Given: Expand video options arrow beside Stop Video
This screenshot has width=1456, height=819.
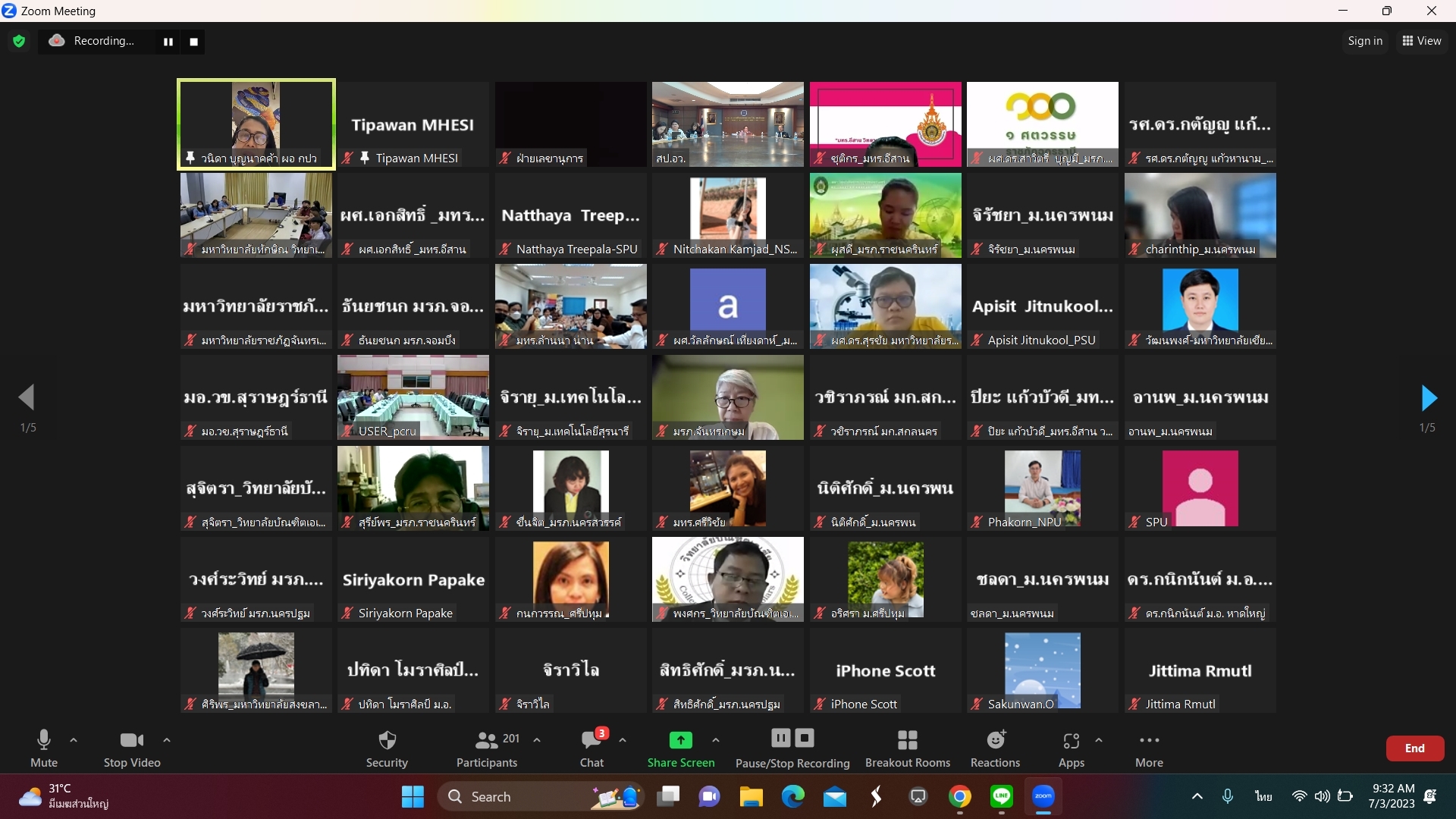Looking at the screenshot, I should point(167,740).
